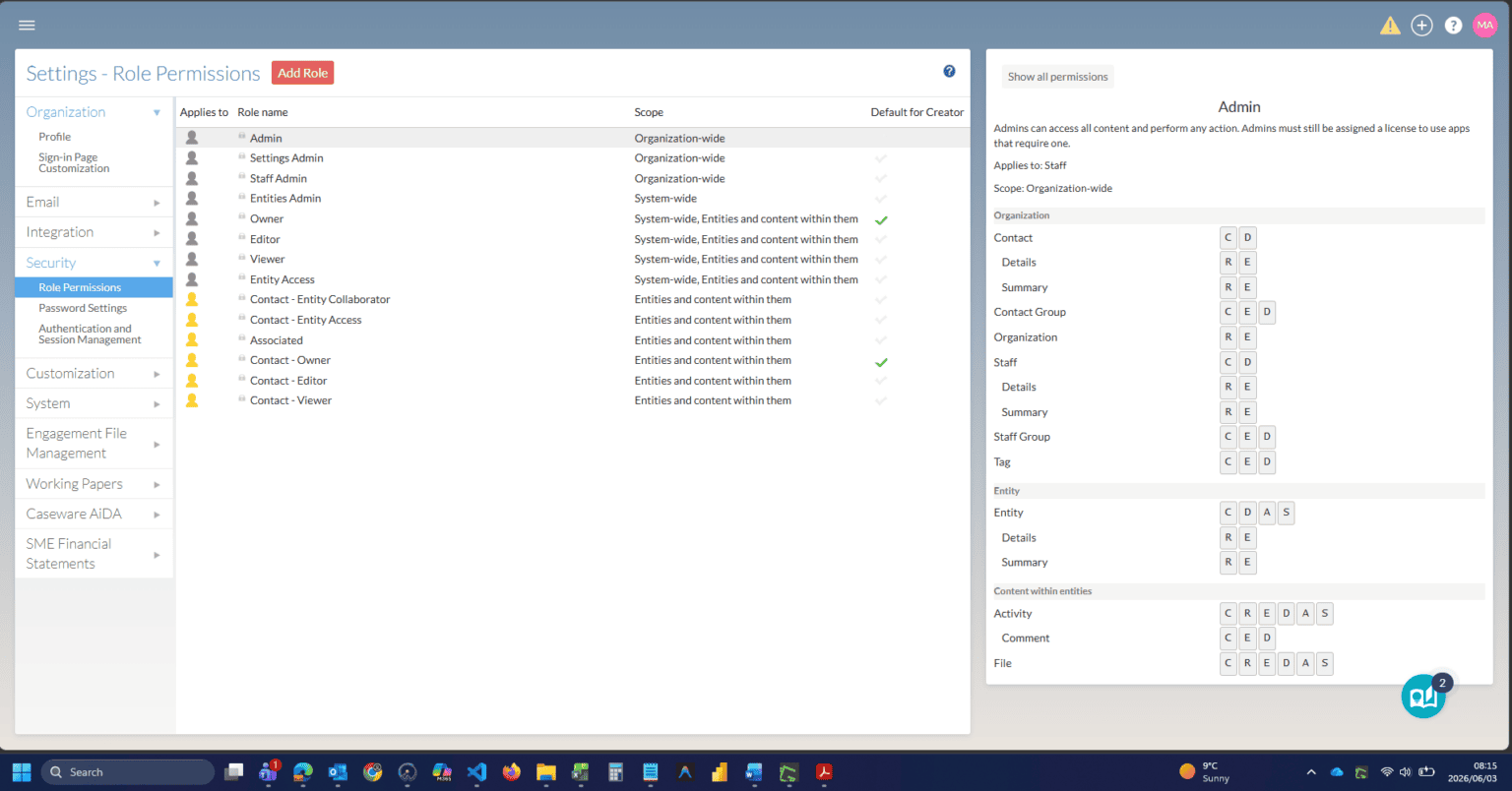1512x791 pixels.
Task: Click the SME Financial Statements label
Action: click(69, 554)
